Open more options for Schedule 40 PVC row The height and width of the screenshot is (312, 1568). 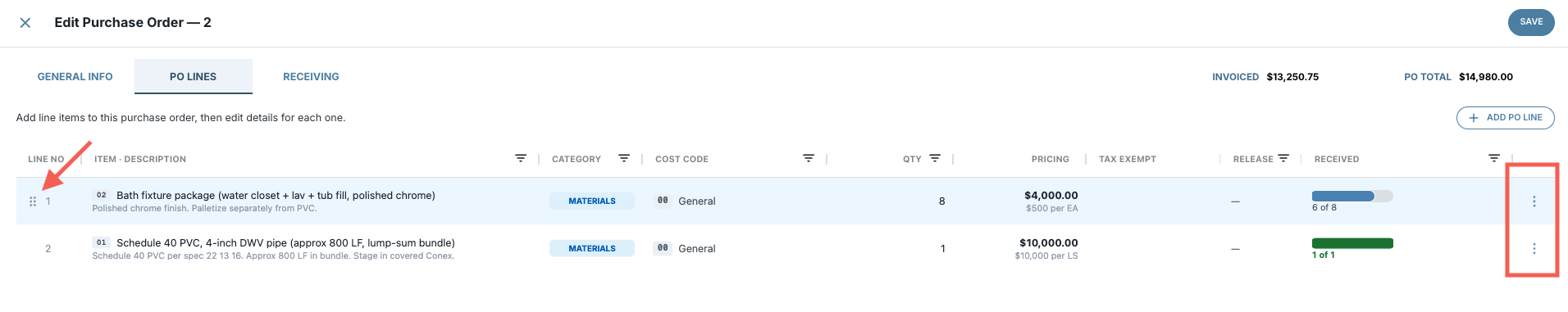click(1534, 248)
